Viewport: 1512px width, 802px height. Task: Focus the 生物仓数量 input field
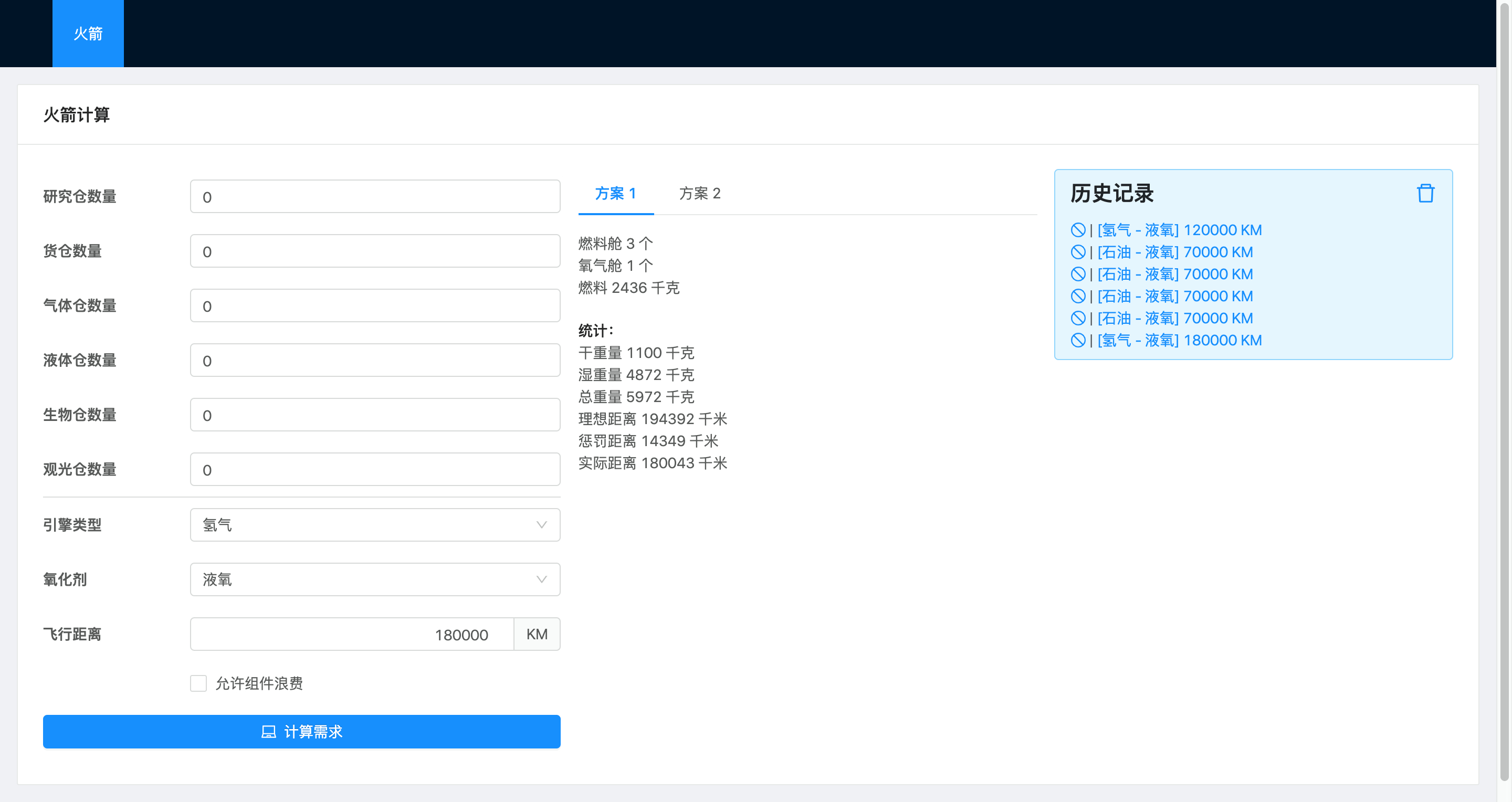[x=375, y=414]
